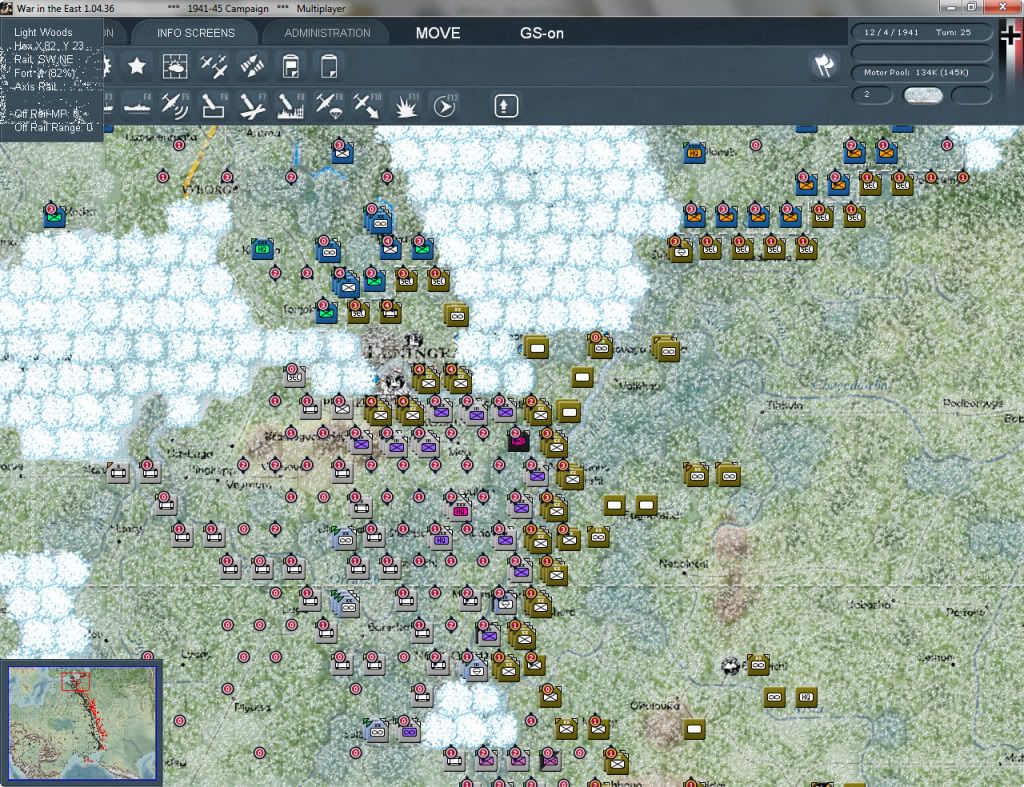Select the F5 air reconnaissance icon
1024x787 pixels.
pos(175,106)
